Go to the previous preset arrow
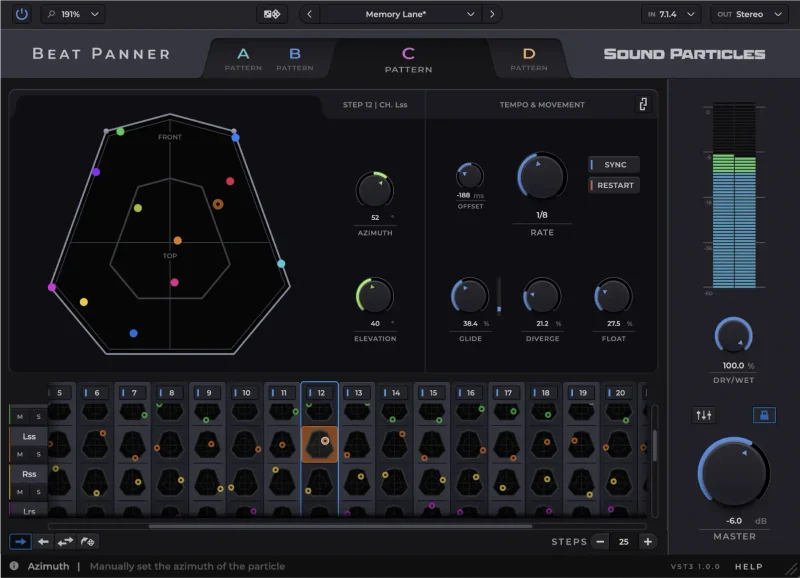The height and width of the screenshot is (578, 800). [x=309, y=14]
